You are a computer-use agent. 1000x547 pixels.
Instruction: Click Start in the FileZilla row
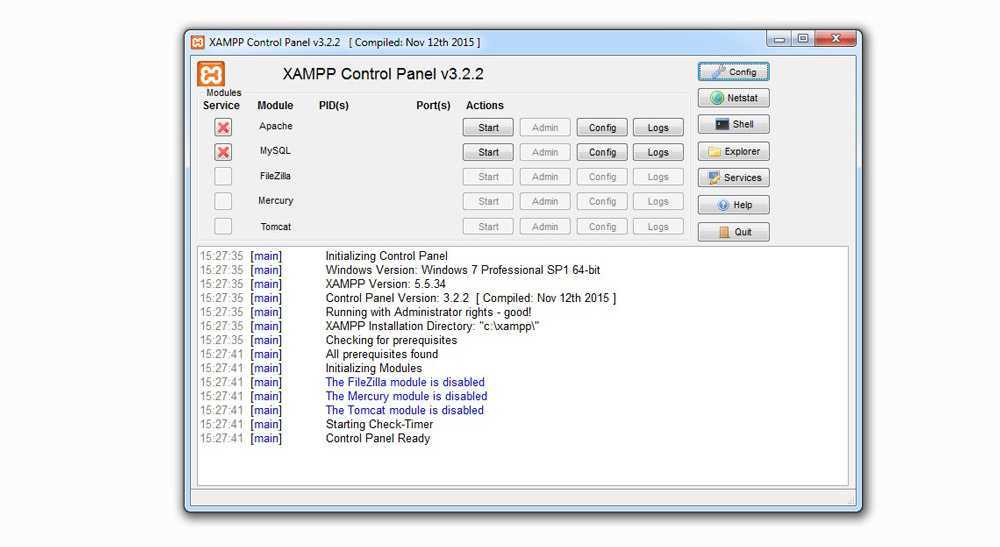(x=488, y=177)
